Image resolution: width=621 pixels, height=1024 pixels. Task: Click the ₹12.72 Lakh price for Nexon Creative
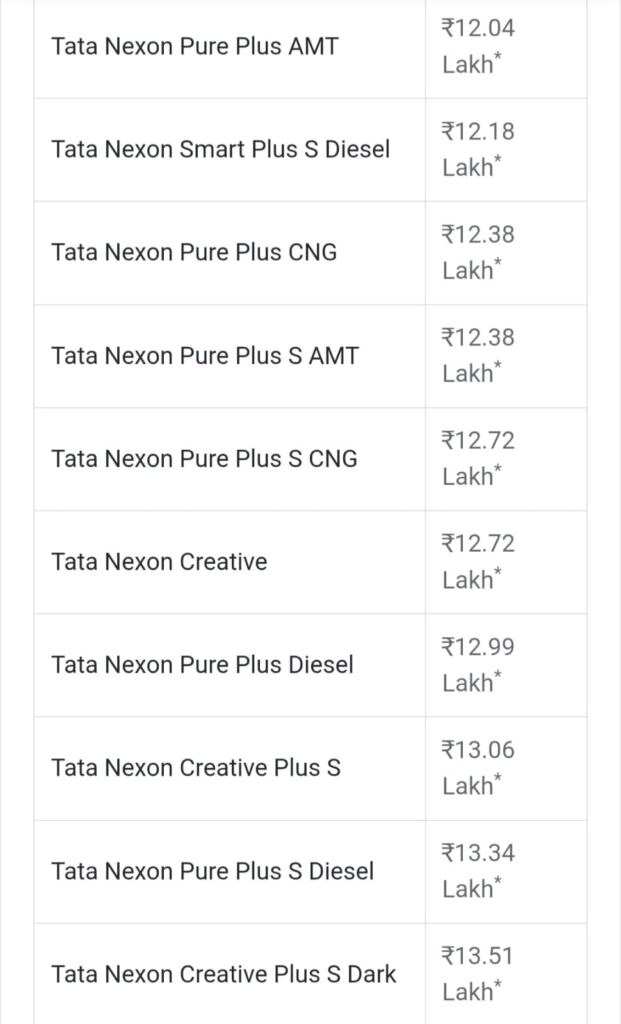coord(479,561)
